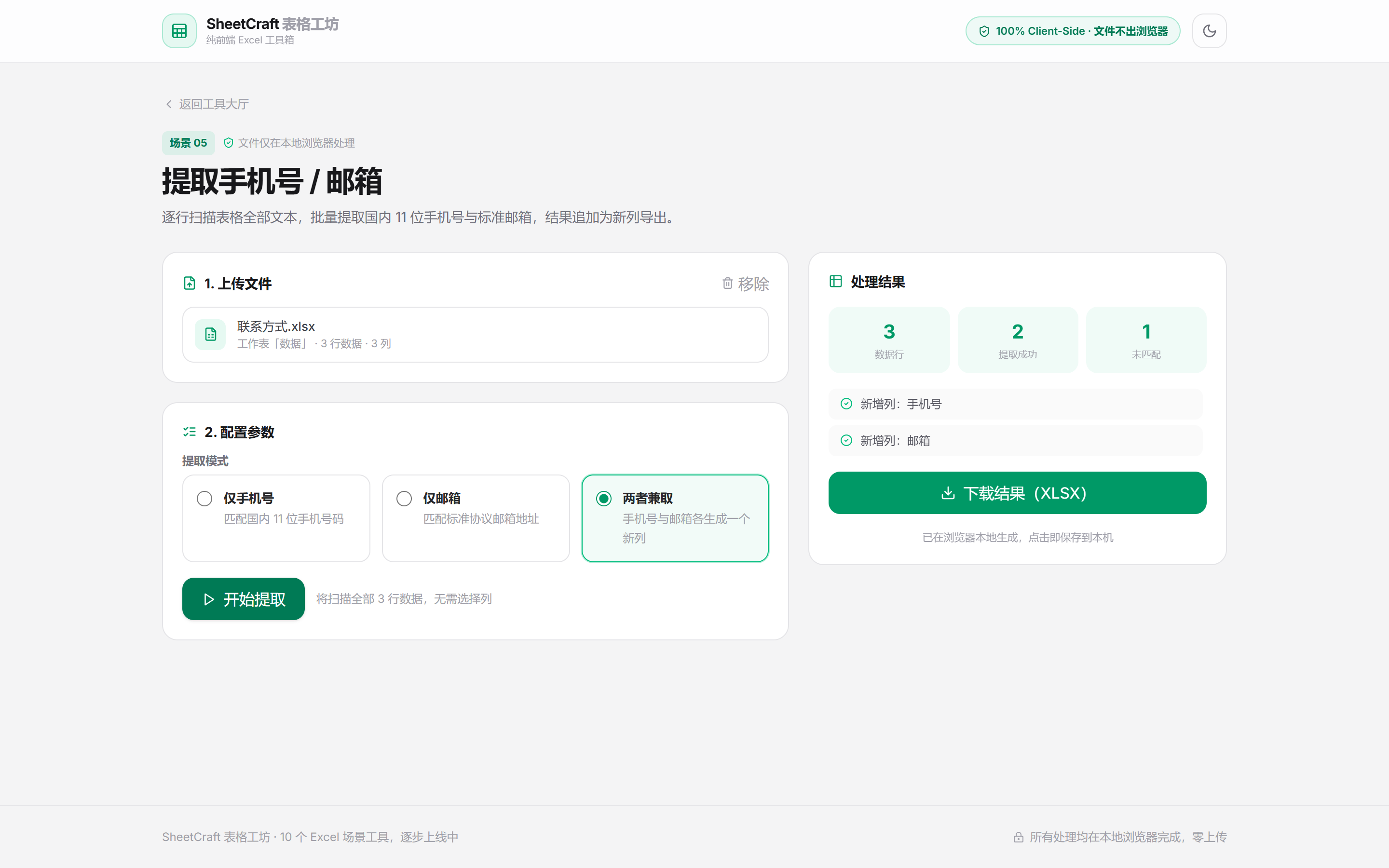Select the 仅邮箱 extraction mode
Screen dimensions: 1389x868
(x=476, y=518)
